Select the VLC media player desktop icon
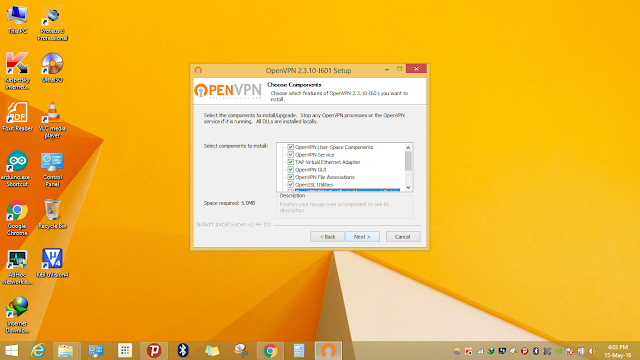Viewport: 640px width, 360px height. (x=52, y=120)
